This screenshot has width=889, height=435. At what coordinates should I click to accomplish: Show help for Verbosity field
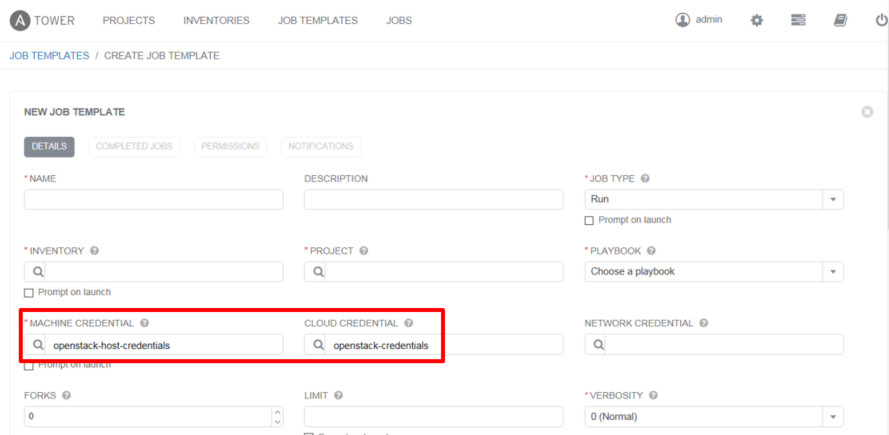pyautogui.click(x=653, y=395)
